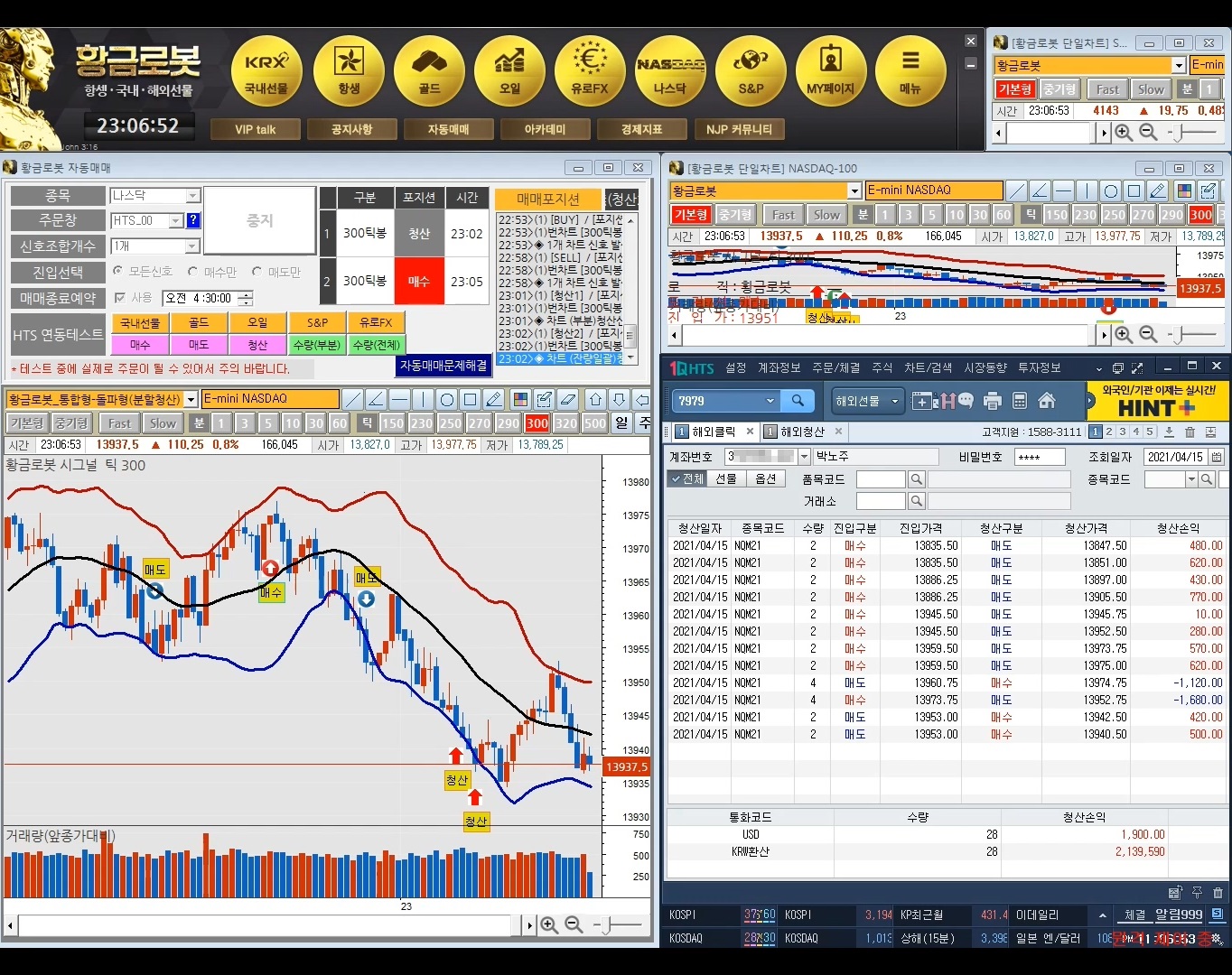The image size is (1232, 975).
Task: Open color palette in bottom-left chart toolbar
Action: pos(521,399)
